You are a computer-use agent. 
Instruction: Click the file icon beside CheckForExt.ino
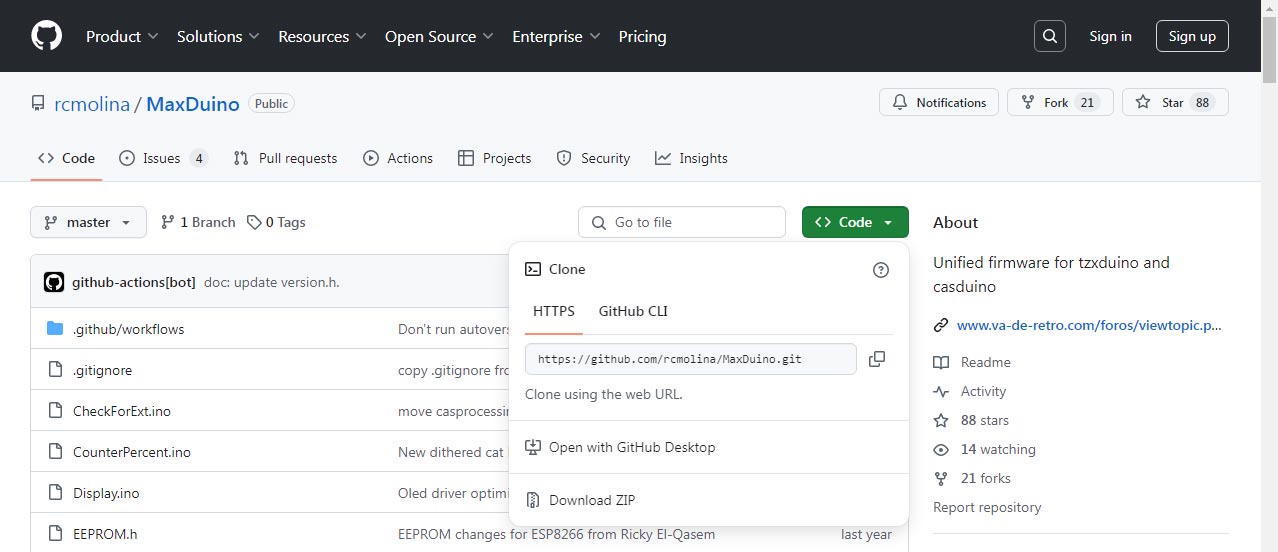tap(55, 411)
